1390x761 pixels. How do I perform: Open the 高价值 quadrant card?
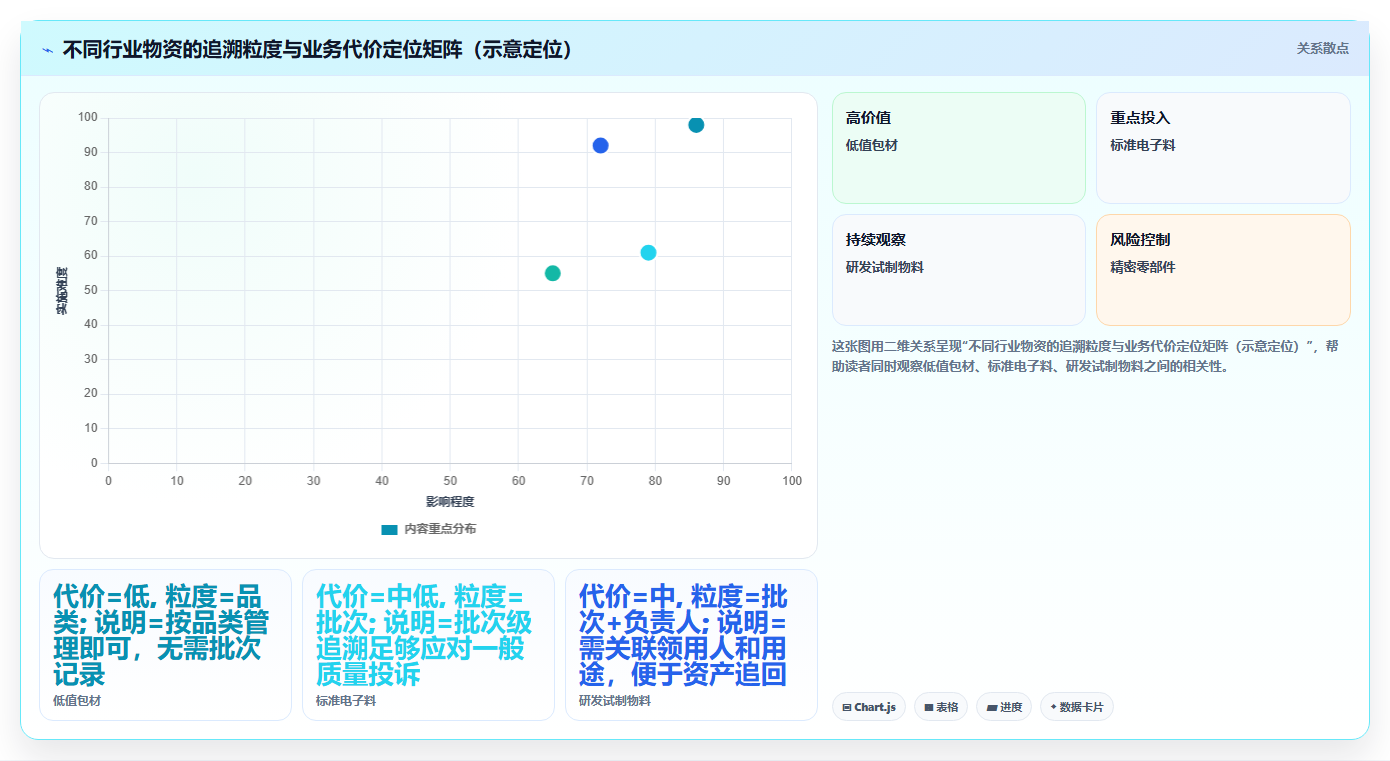958,148
